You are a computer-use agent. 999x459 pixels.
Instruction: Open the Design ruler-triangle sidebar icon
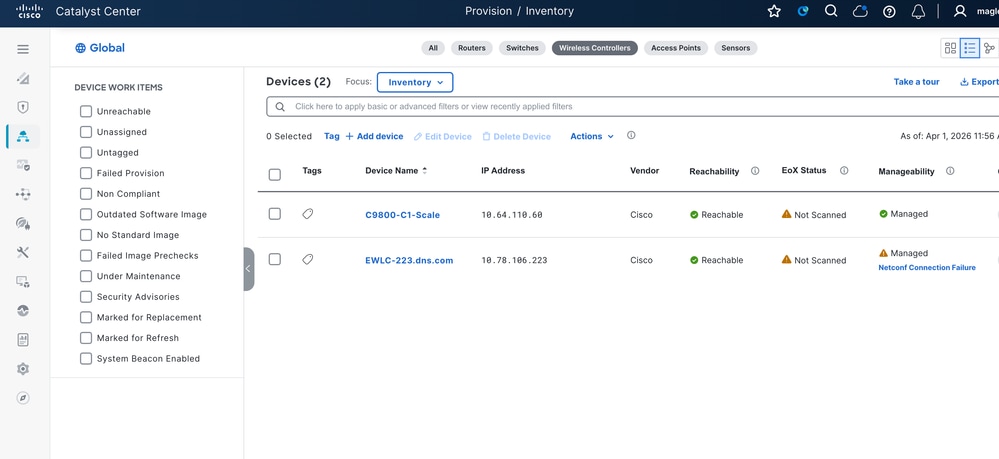pyautogui.click(x=23, y=78)
